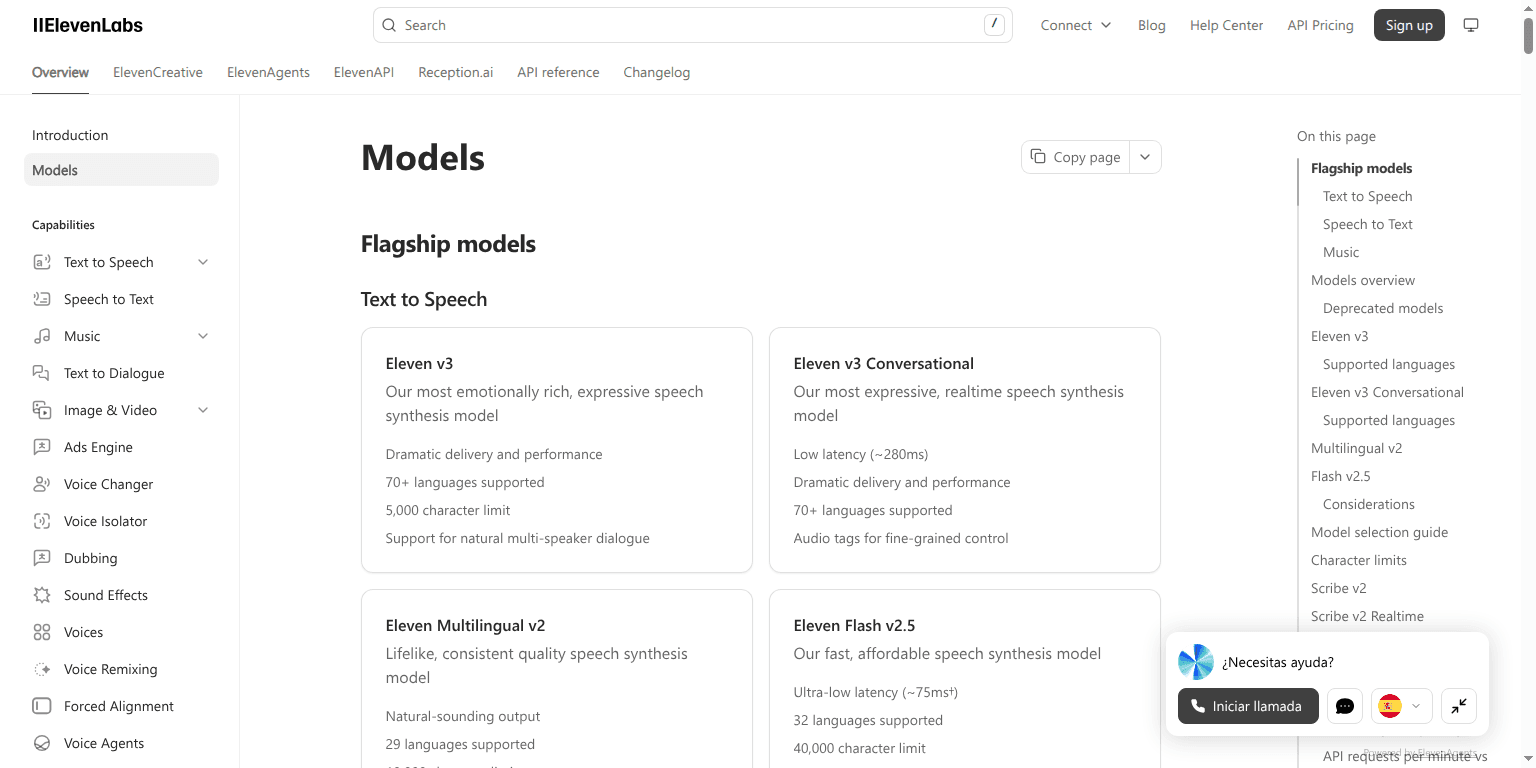Click the Ads Engine sidebar icon

(x=42, y=447)
